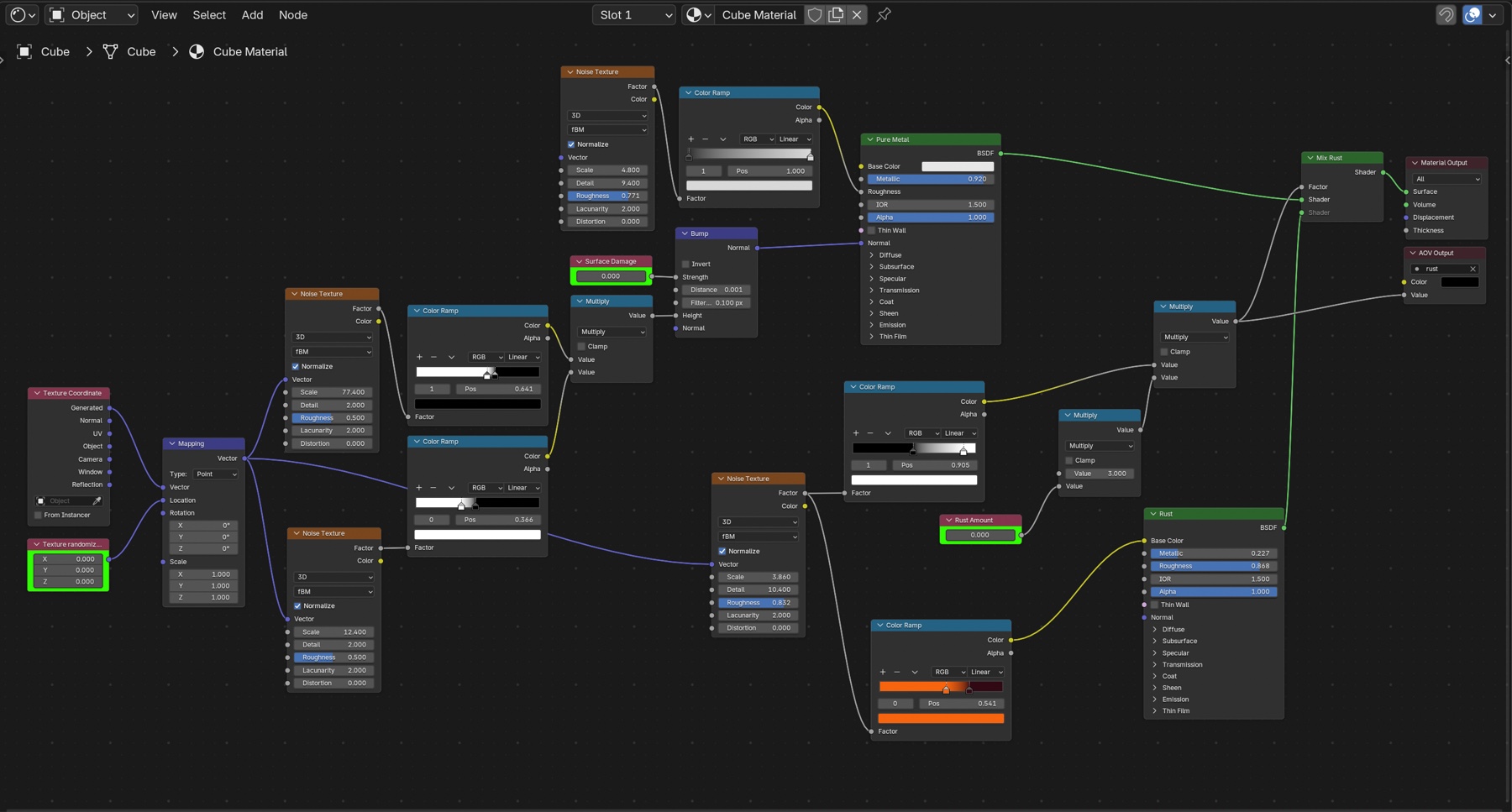Click the minus icon on Color Ramp with Pos 0.541
Image resolution: width=1512 pixels, height=812 pixels.
(x=897, y=672)
